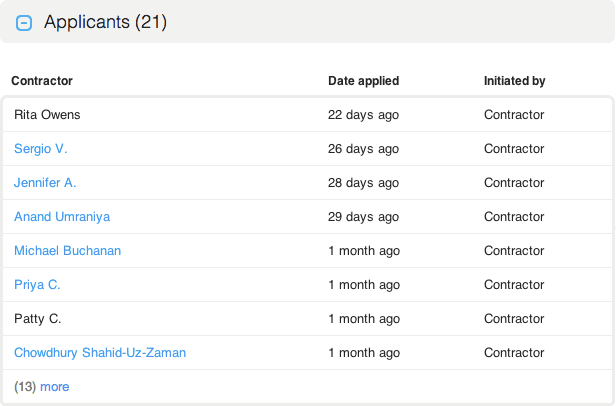Viewport: 616px width, 406px height.
Task: Click the Applicants (21) heading
Action: (105, 22)
